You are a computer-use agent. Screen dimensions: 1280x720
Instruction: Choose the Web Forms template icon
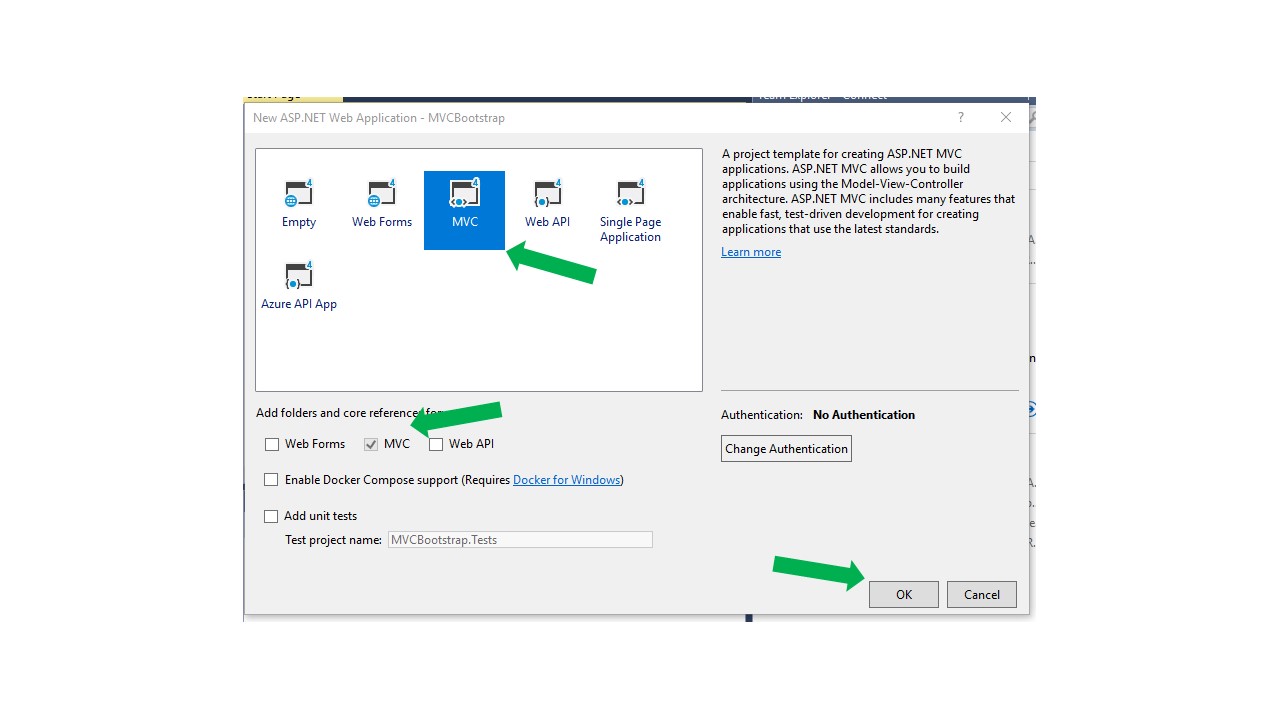coord(382,205)
